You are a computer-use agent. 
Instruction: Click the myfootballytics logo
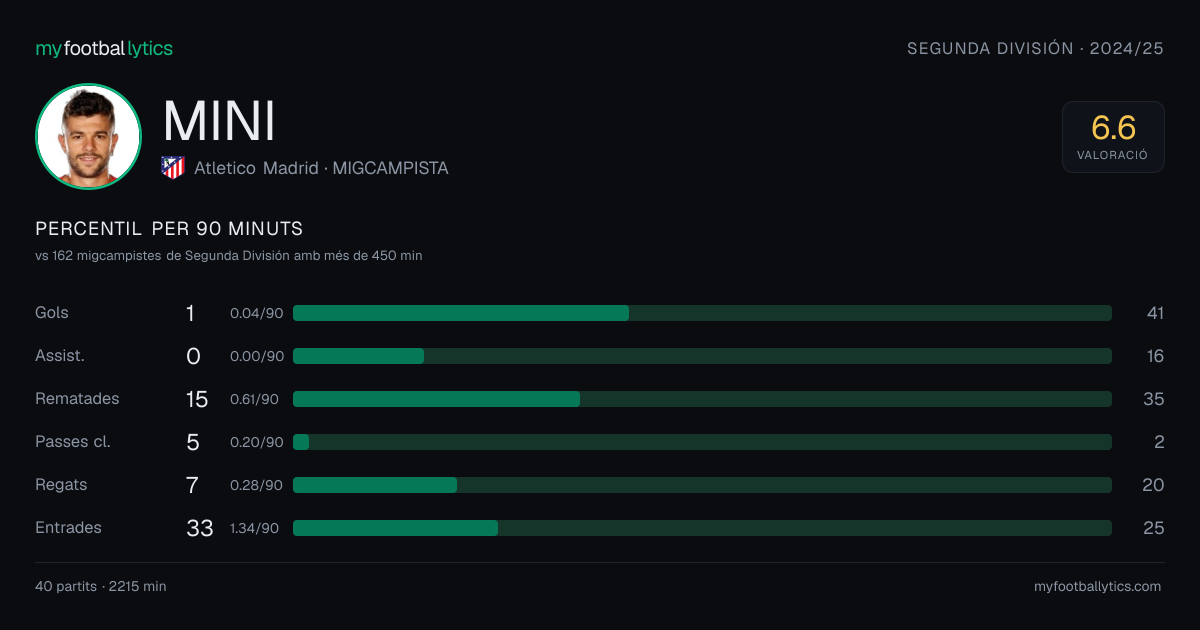click(104, 48)
